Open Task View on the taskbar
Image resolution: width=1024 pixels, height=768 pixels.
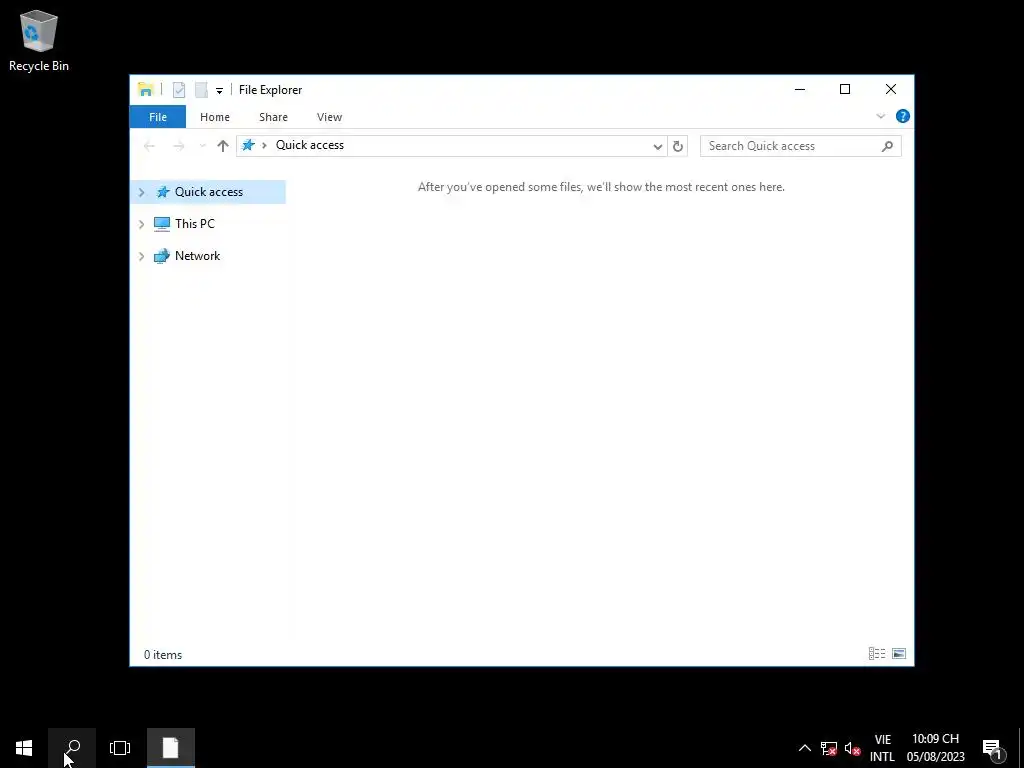(x=120, y=748)
